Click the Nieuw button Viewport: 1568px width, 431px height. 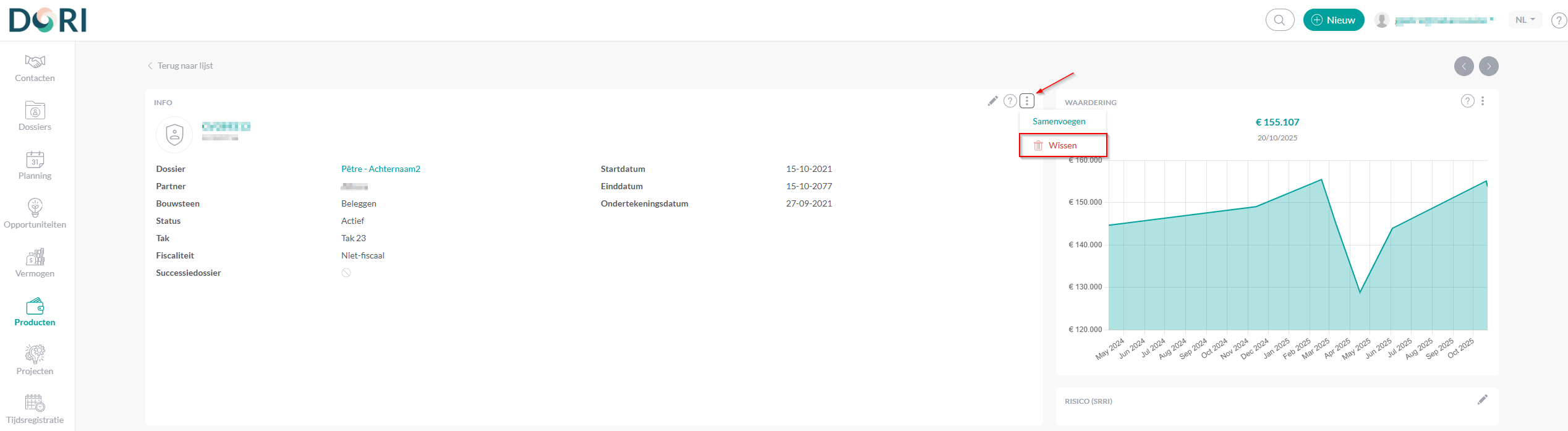click(1333, 20)
